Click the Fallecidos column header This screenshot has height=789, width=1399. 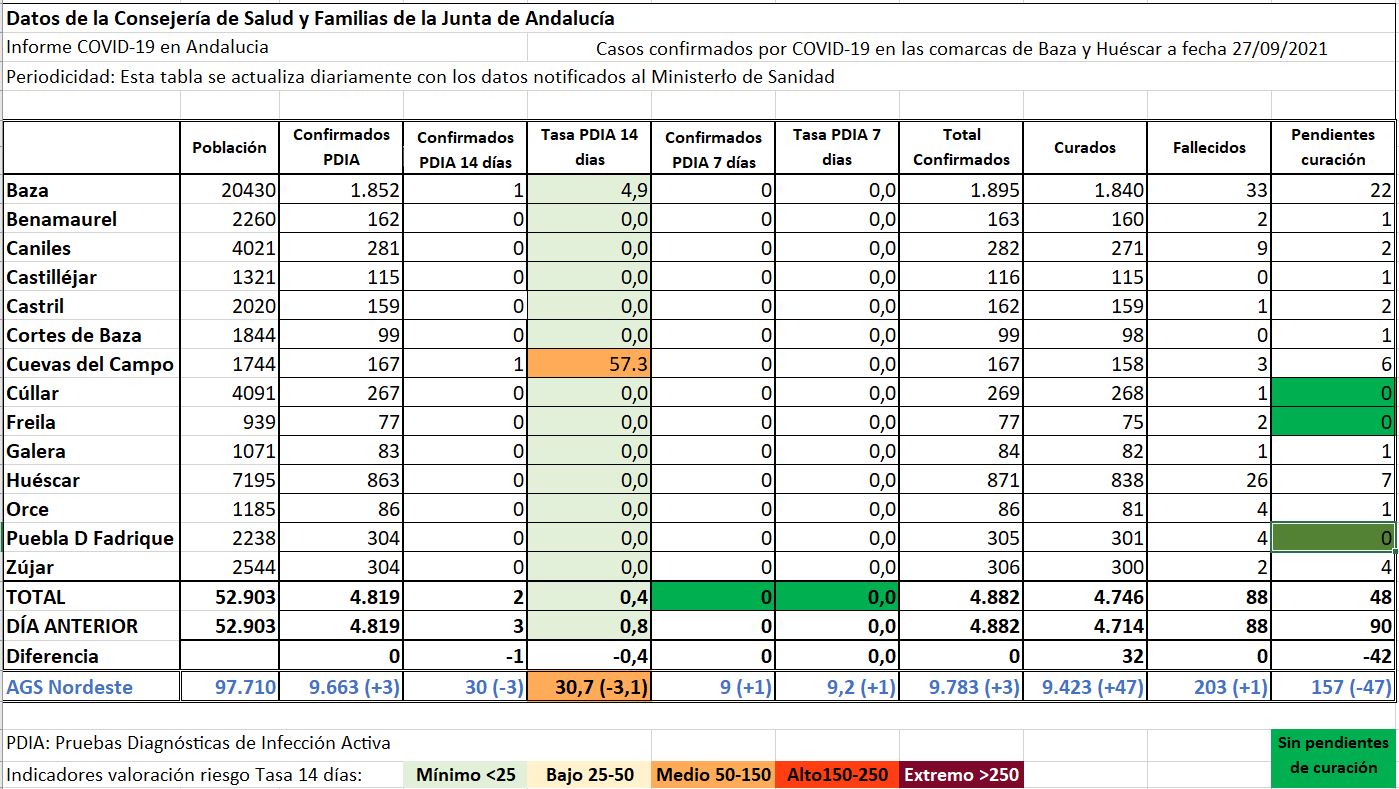pyautogui.click(x=1209, y=147)
